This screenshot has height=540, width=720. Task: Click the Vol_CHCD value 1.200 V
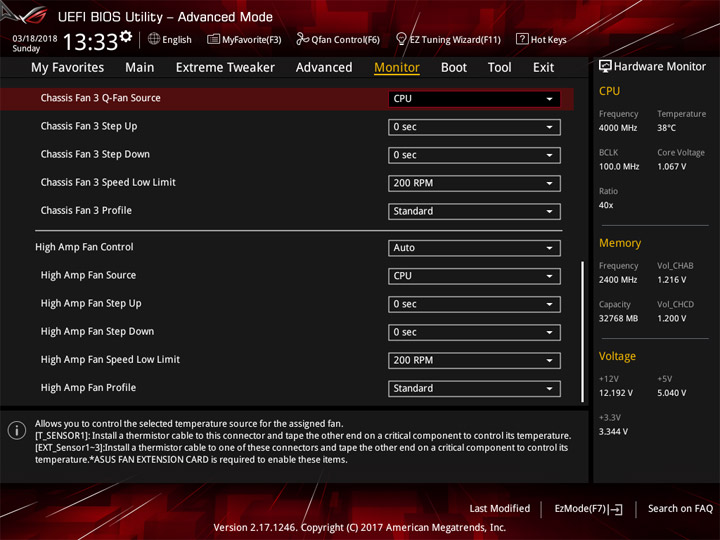click(672, 318)
